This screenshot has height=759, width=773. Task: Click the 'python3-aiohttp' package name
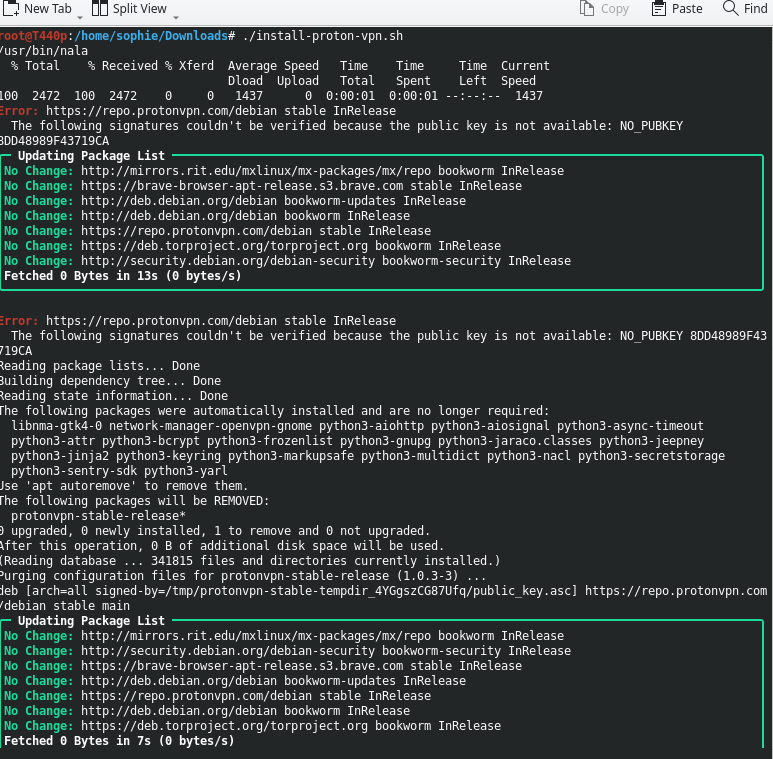371,426
